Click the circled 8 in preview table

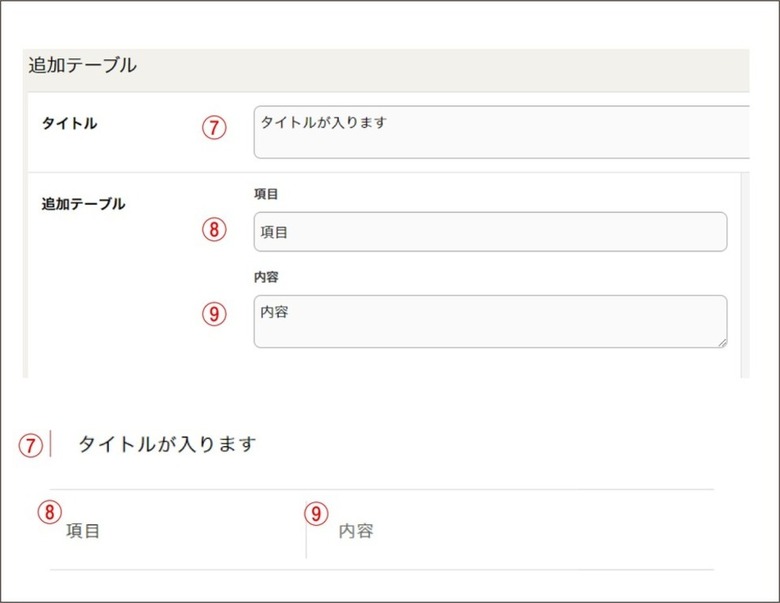tap(50, 512)
